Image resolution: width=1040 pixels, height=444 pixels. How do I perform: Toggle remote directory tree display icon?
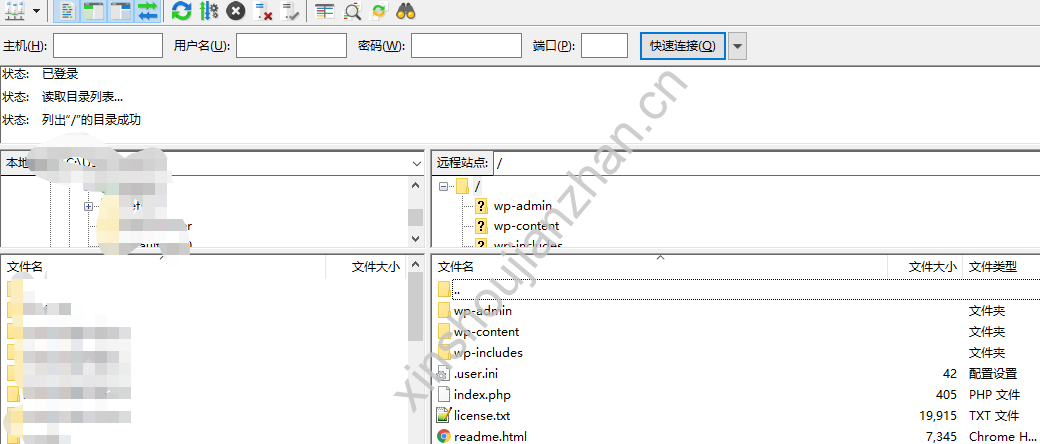pos(121,11)
